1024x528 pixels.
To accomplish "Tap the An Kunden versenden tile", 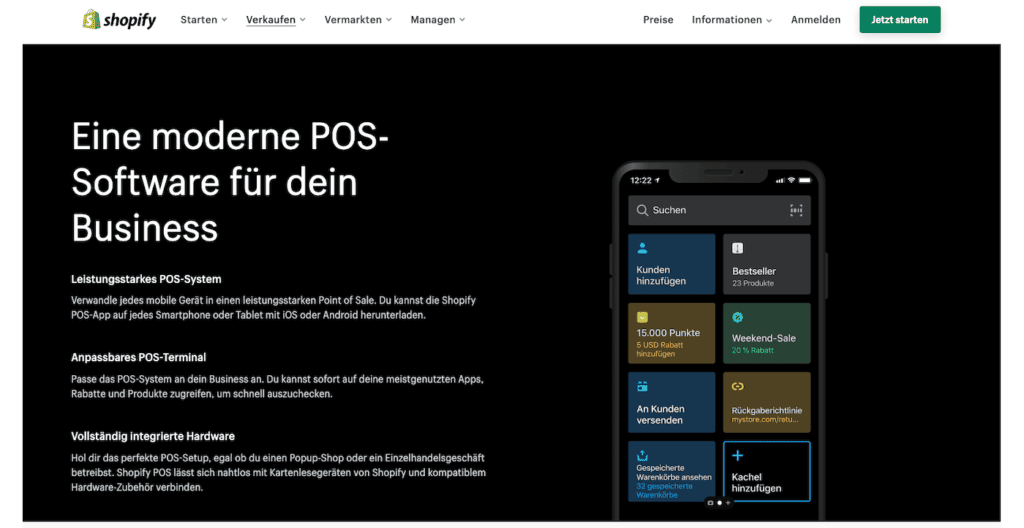I will [x=671, y=403].
